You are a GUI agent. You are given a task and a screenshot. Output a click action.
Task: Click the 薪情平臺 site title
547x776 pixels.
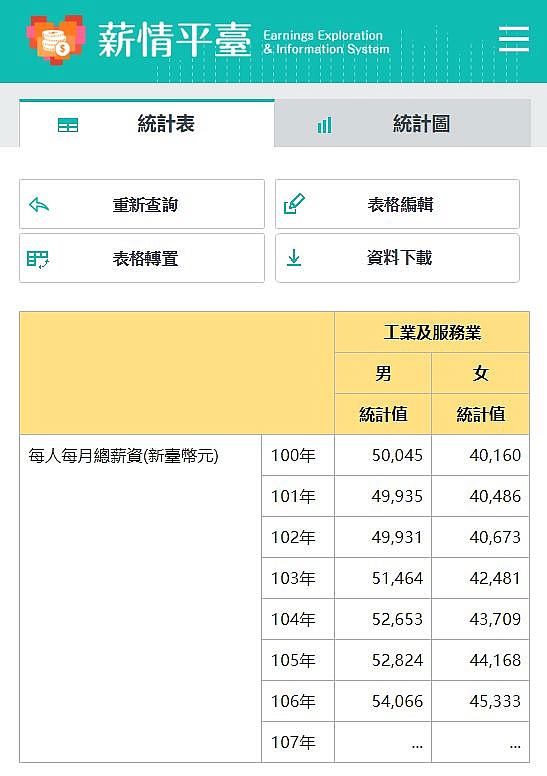coord(175,40)
